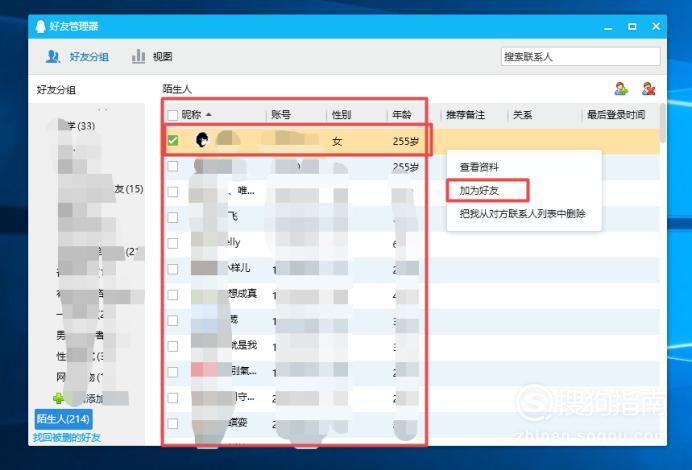
Task: Click the 255岁 cell in the selected row
Action: [406, 141]
